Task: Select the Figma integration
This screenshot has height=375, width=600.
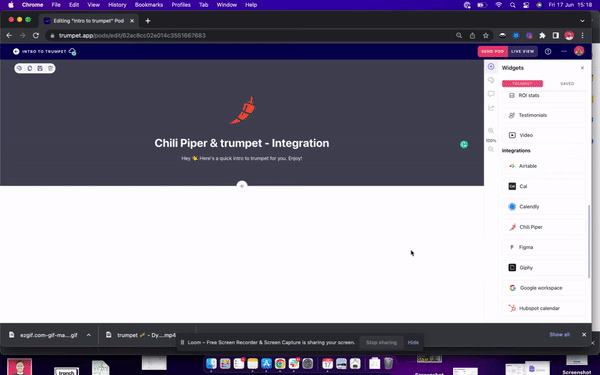Action: click(x=544, y=247)
